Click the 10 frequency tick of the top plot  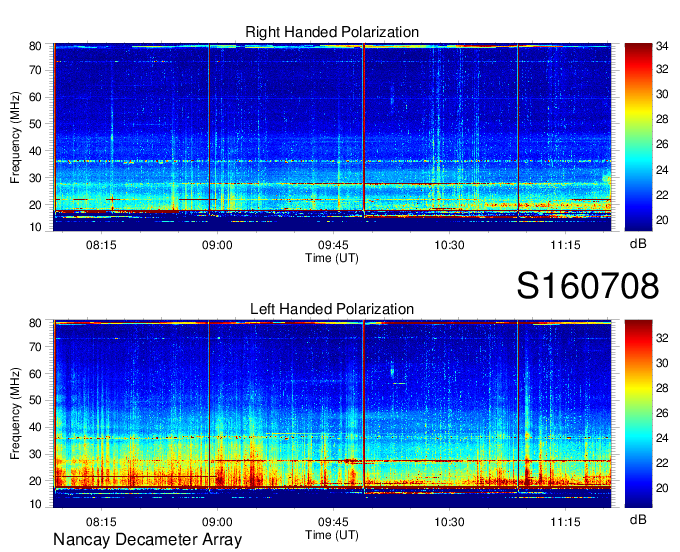click(35, 227)
